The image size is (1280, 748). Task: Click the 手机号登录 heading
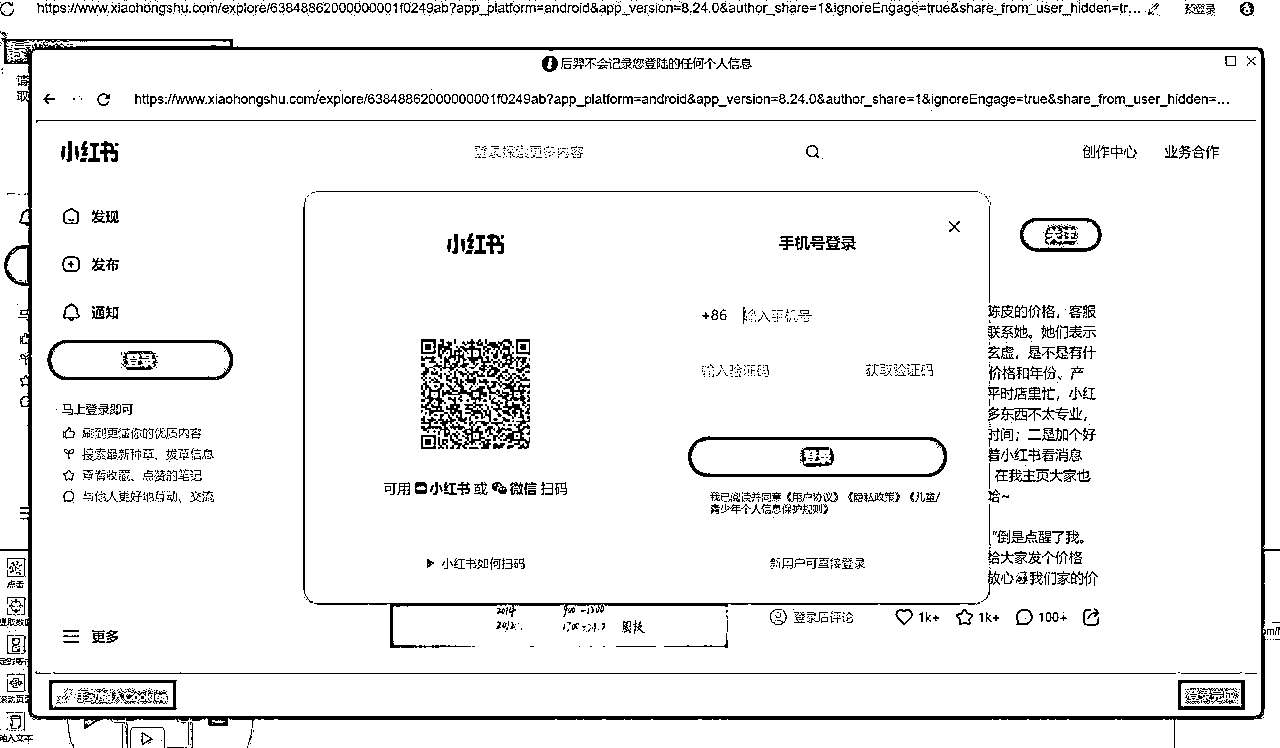[817, 243]
